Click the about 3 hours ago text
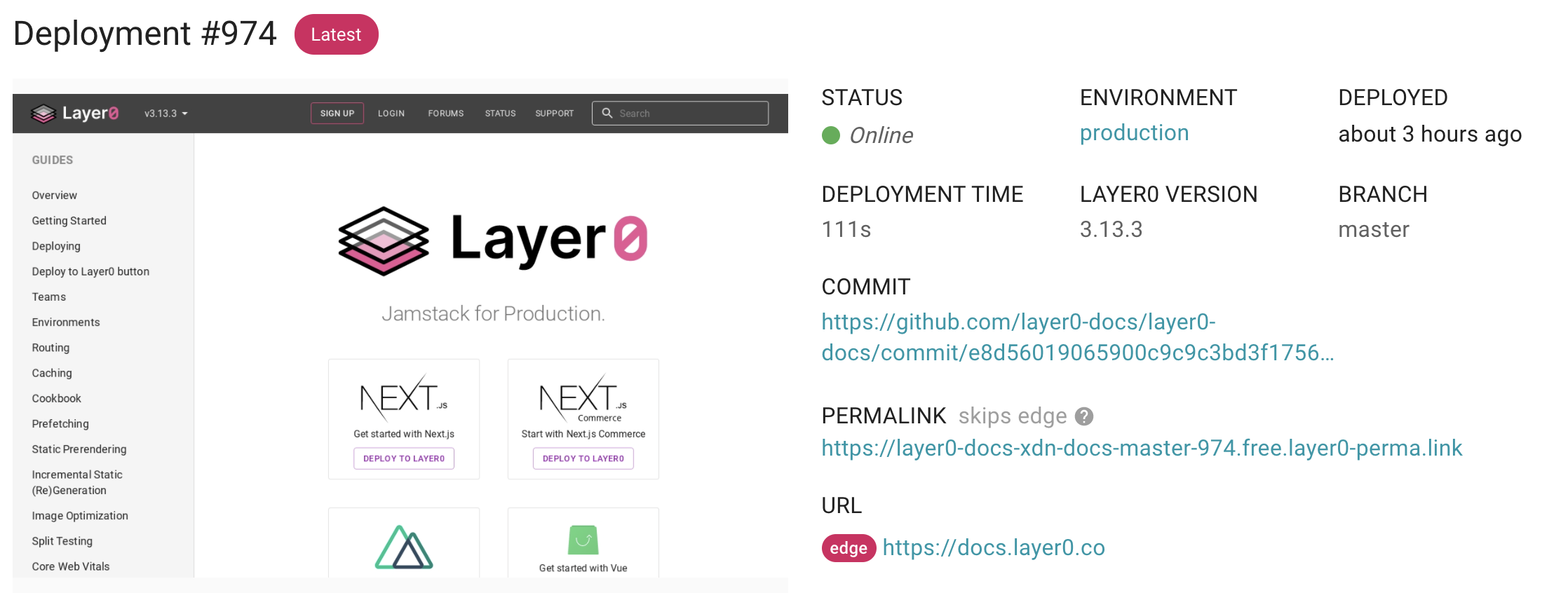Image resolution: width=1568 pixels, height=607 pixels. click(x=1430, y=134)
